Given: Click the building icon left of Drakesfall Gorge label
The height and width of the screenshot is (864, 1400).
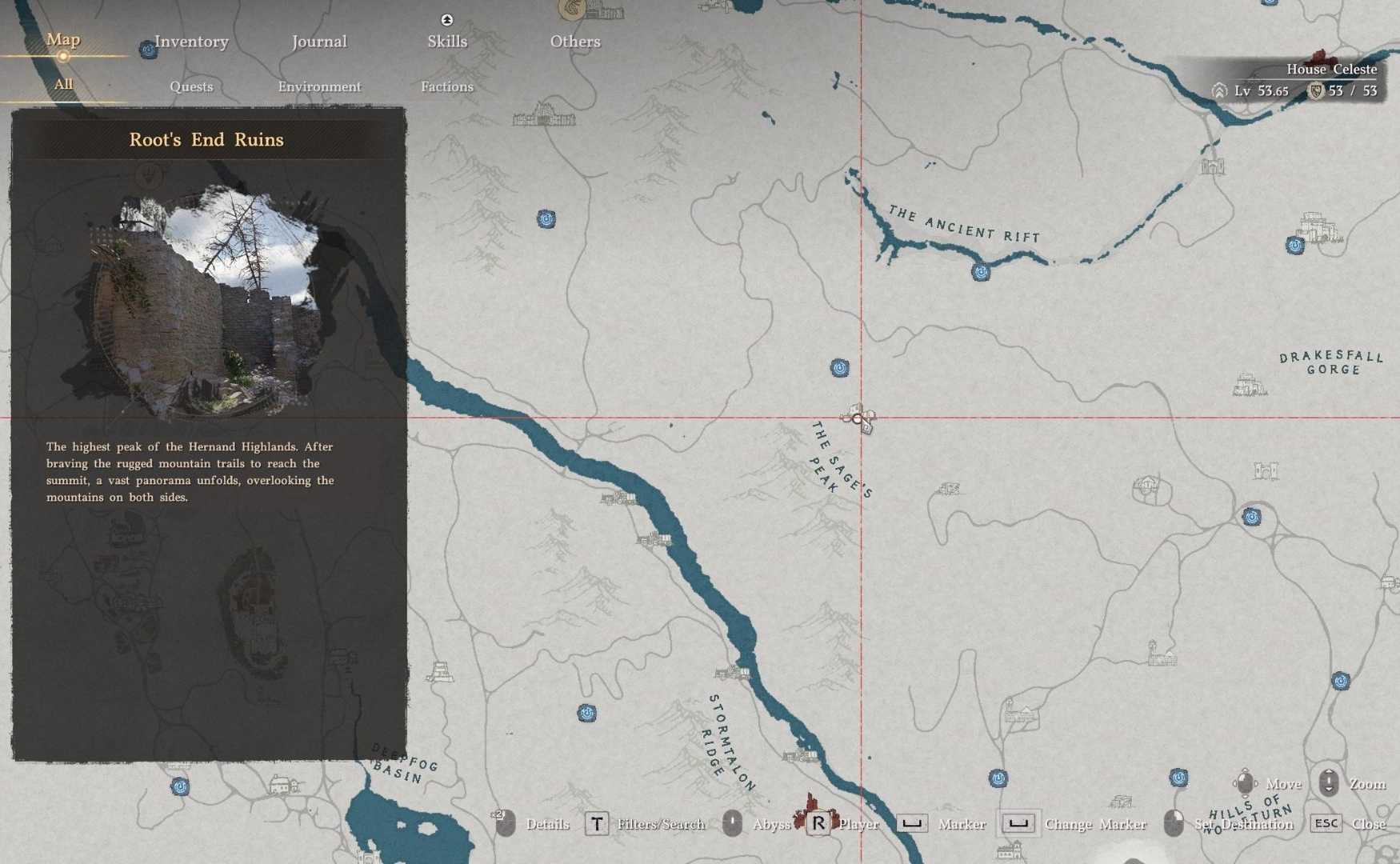Looking at the screenshot, I should (x=1249, y=384).
